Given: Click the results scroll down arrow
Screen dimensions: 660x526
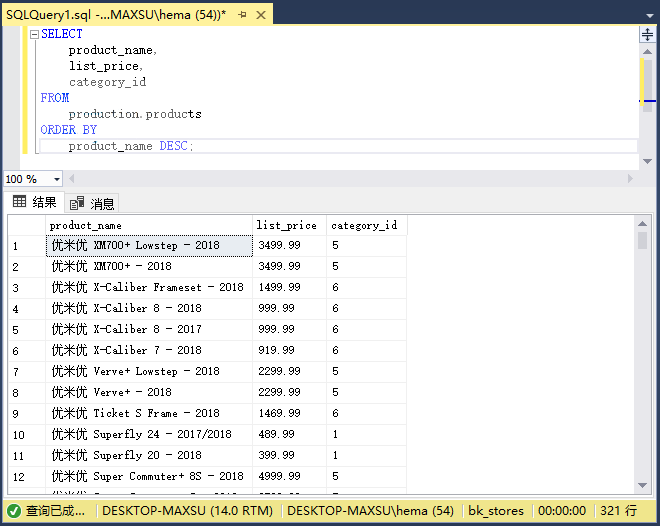Looking at the screenshot, I should tap(642, 485).
